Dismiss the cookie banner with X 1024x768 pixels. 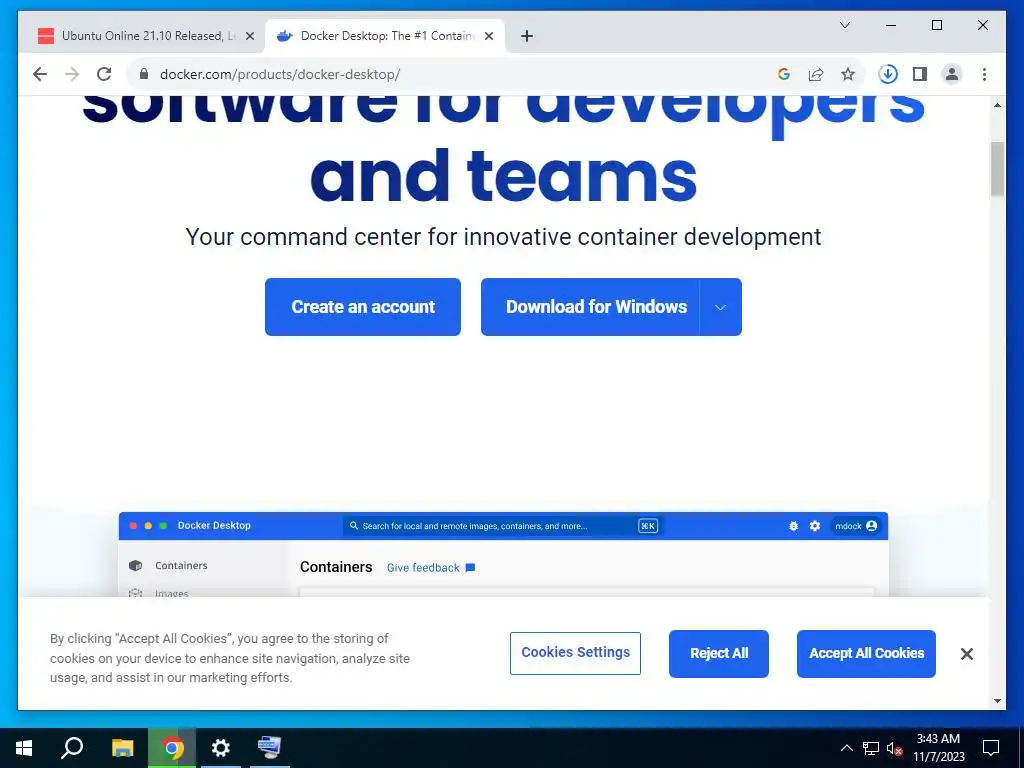(x=967, y=654)
